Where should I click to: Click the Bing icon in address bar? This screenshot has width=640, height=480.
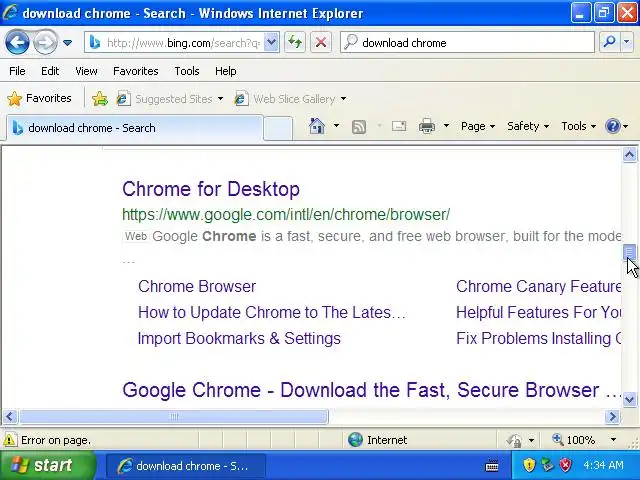[x=95, y=42]
